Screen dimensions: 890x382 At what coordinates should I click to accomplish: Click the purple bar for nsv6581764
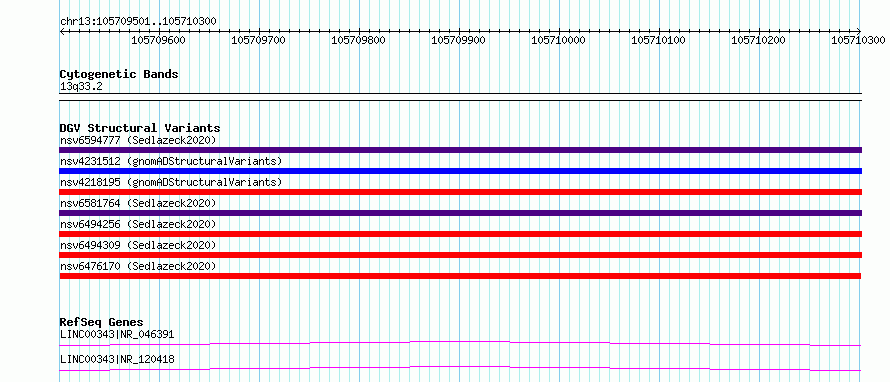coord(460,213)
